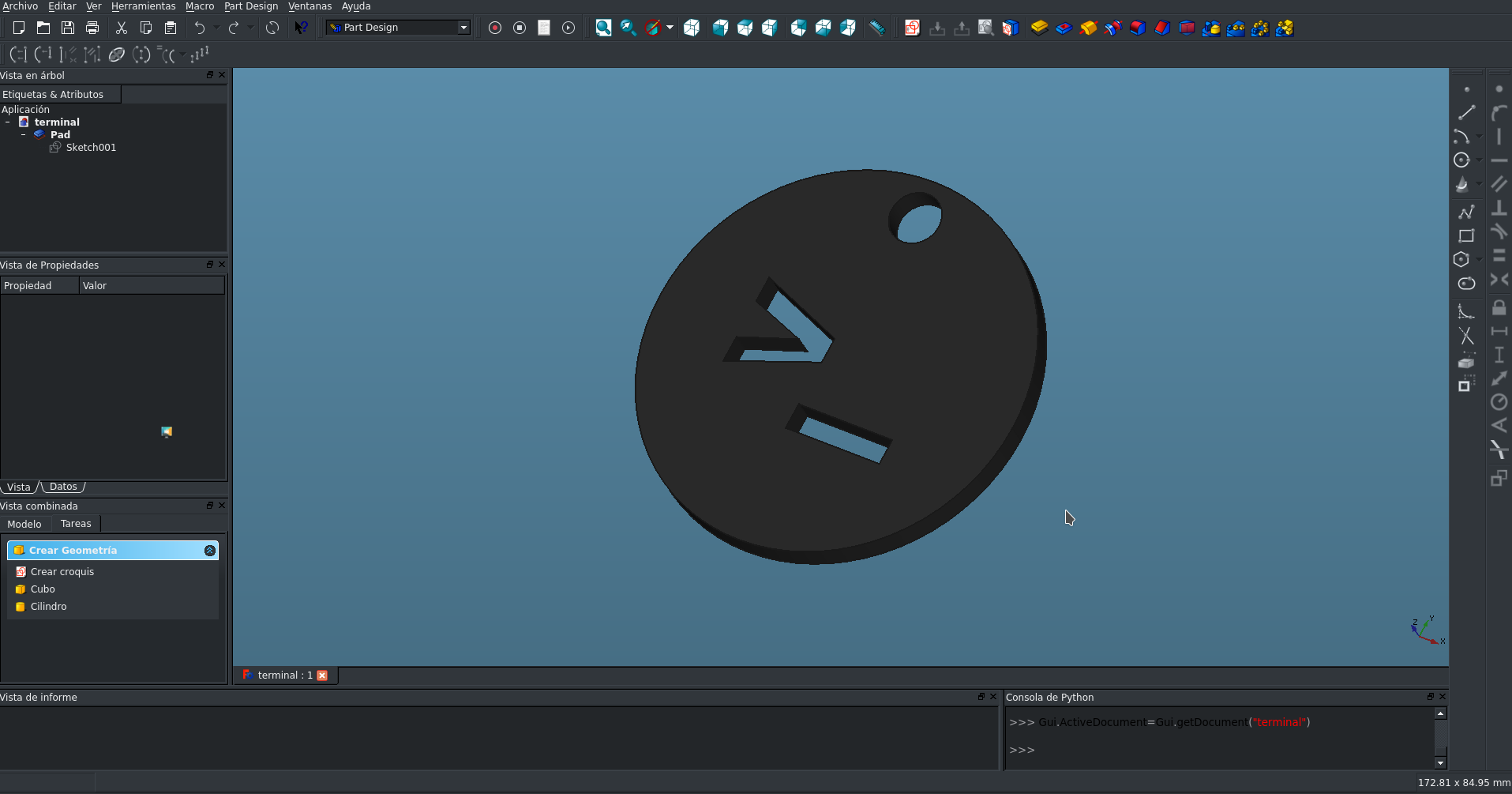
Task: Click the MultiTransform icon
Action: pos(1285,28)
